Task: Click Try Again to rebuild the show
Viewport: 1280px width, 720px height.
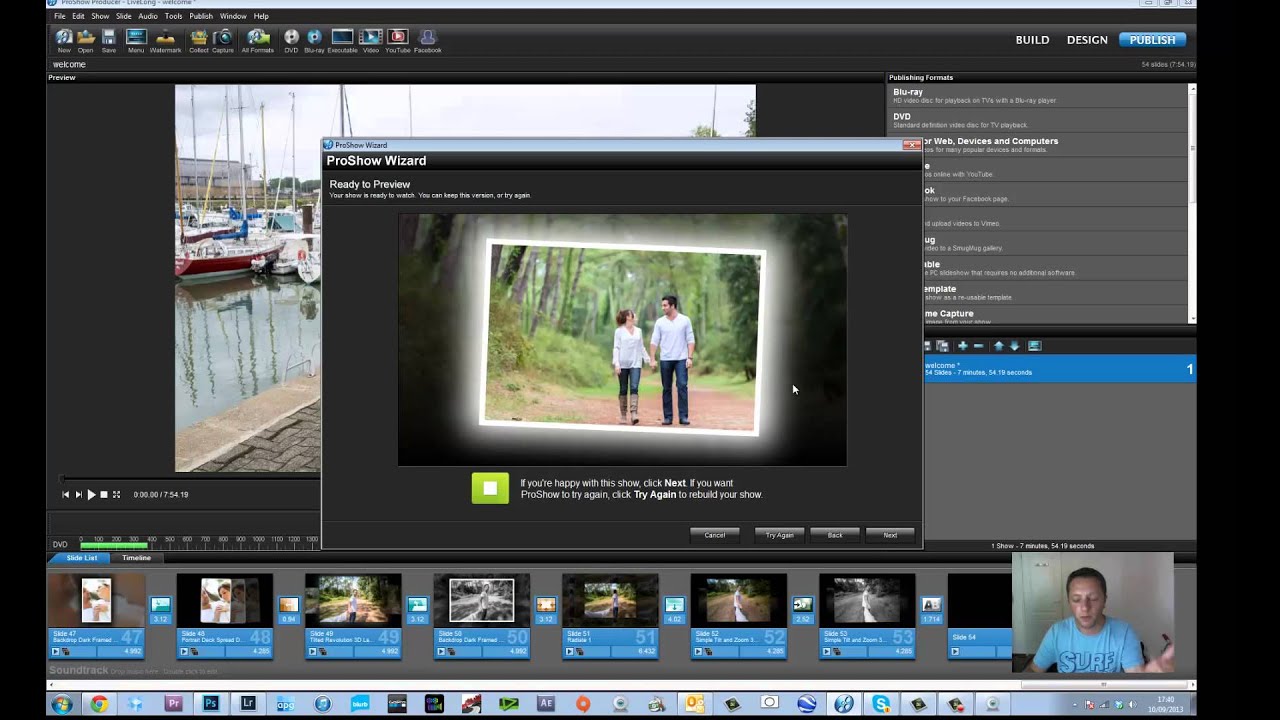Action: pyautogui.click(x=779, y=535)
